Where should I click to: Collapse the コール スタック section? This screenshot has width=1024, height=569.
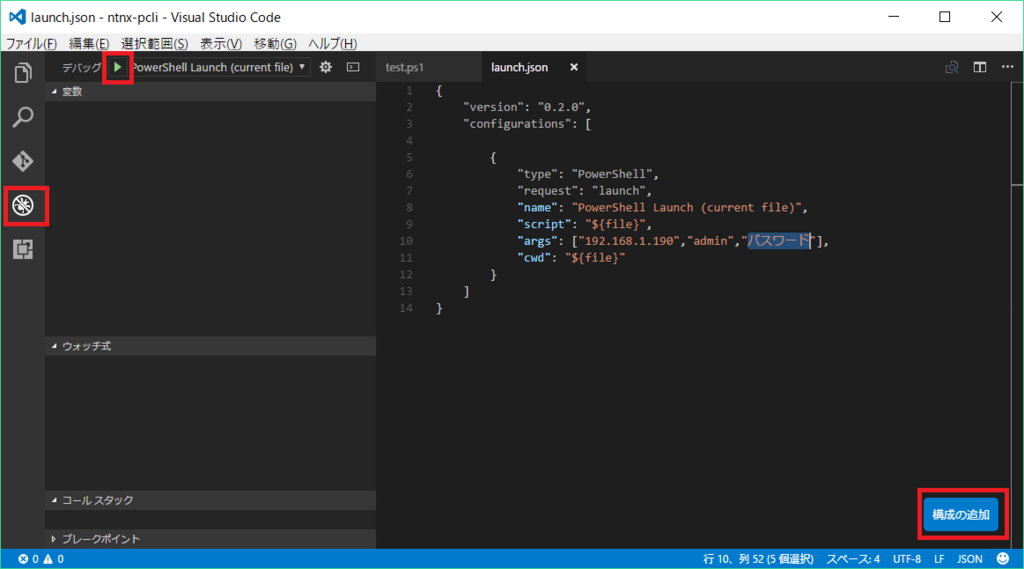click(x=210, y=500)
